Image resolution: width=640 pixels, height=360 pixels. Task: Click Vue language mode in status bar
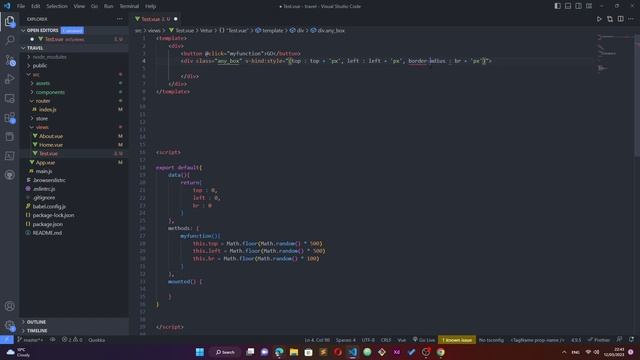click(x=402, y=340)
